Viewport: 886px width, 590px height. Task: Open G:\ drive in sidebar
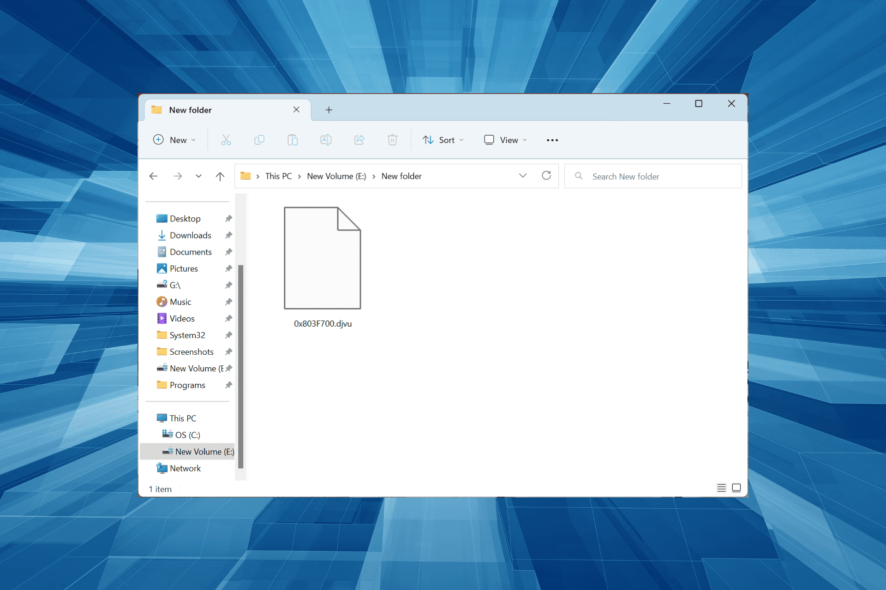click(x=175, y=285)
